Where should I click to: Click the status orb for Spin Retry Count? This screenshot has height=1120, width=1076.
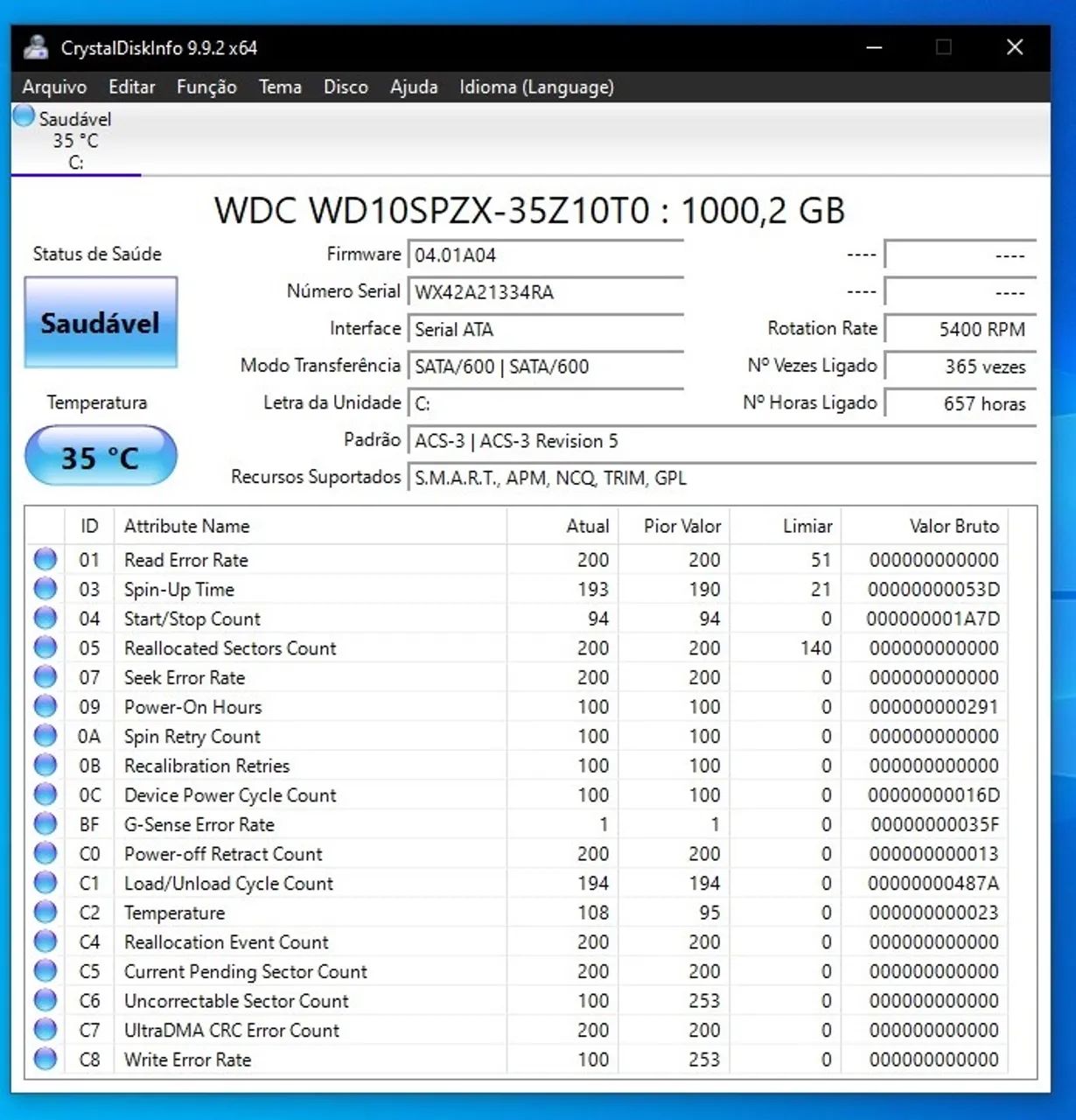tap(45, 736)
